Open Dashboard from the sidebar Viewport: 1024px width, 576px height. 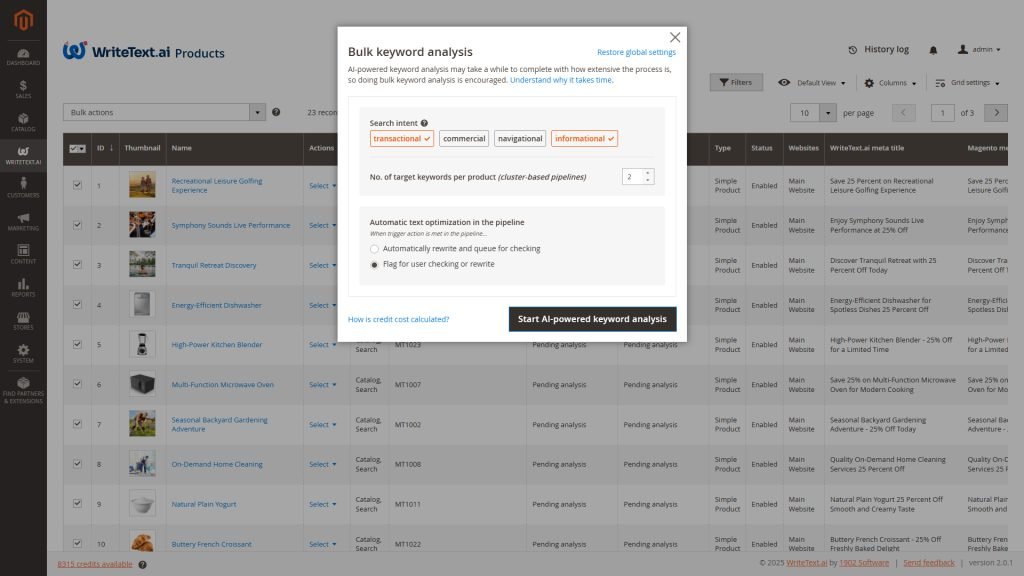point(23,56)
